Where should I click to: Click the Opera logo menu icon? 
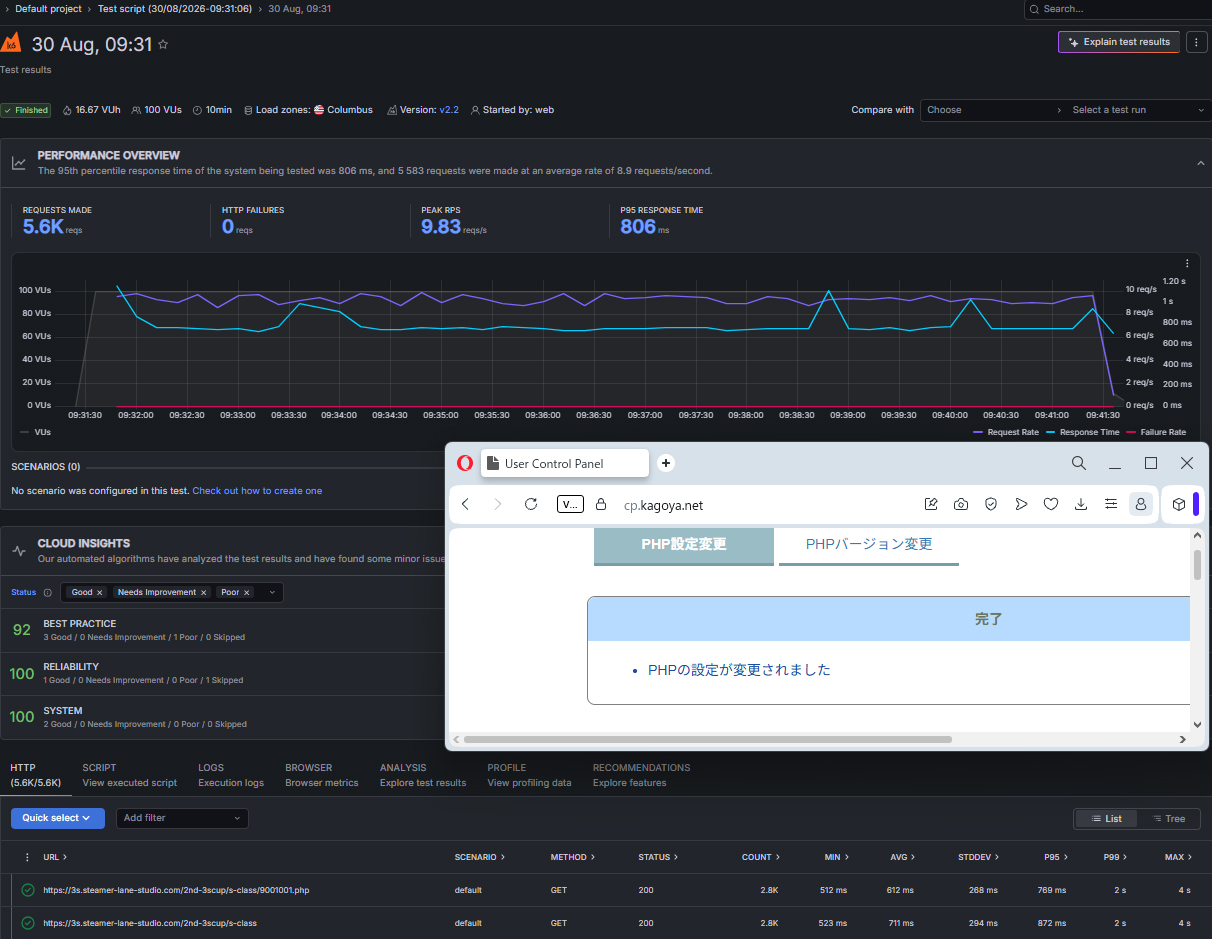pyautogui.click(x=464, y=463)
